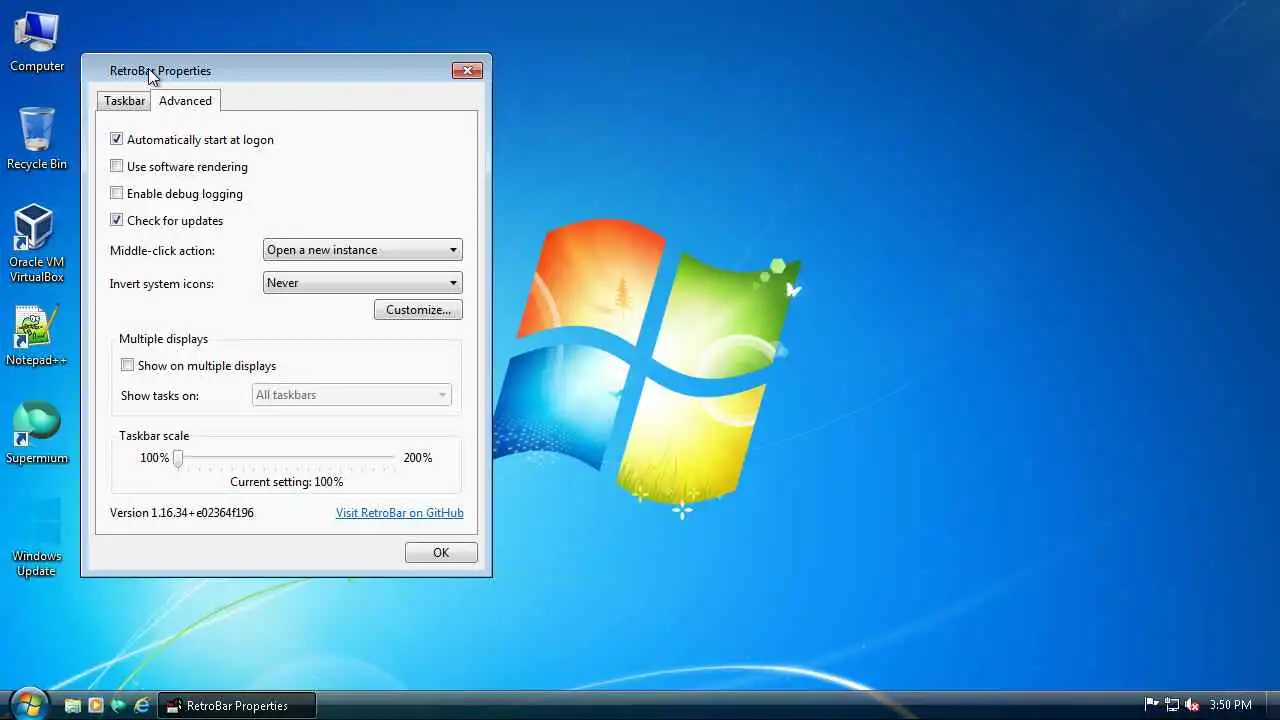Switch to the Taskbar tab
Screen dimensions: 1280x720
tap(124, 101)
